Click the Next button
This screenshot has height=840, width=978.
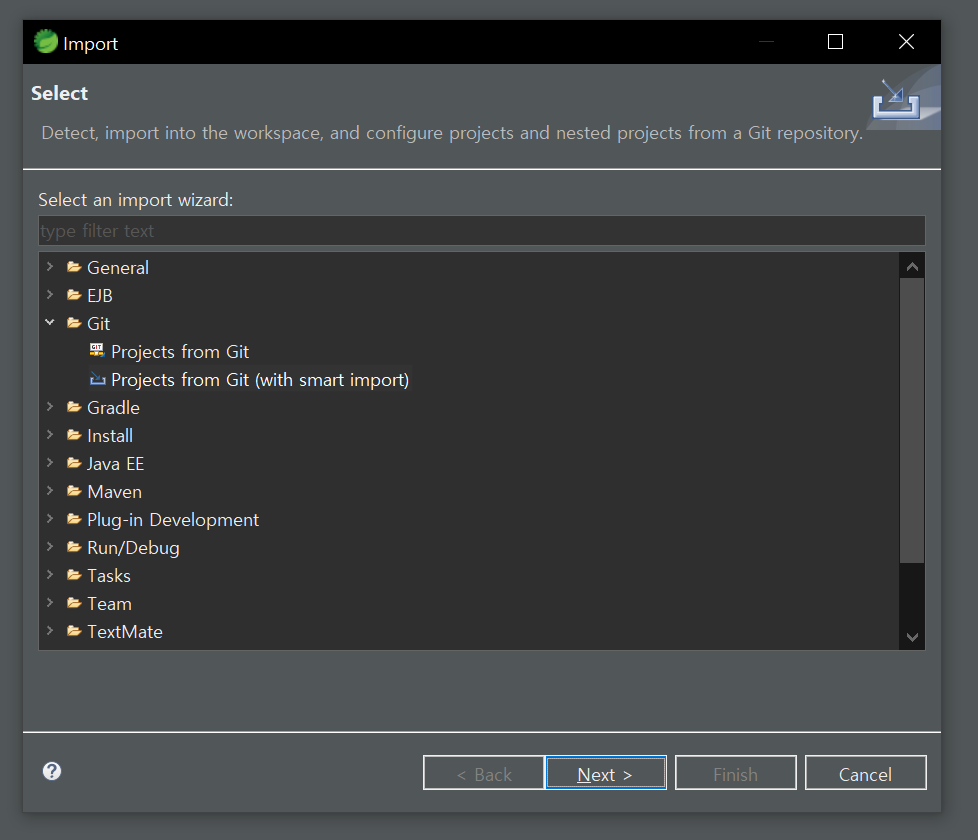pyautogui.click(x=606, y=773)
